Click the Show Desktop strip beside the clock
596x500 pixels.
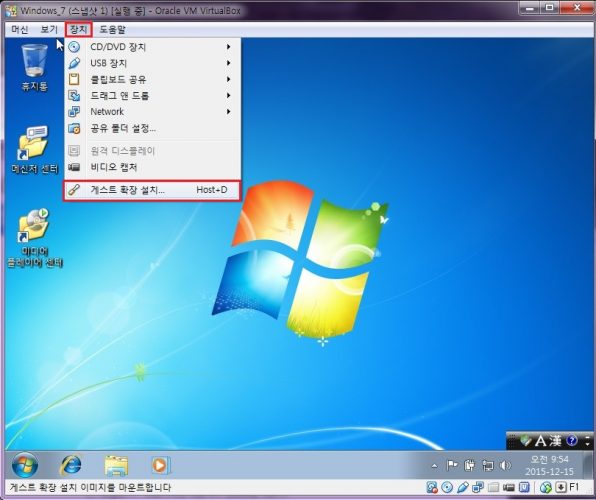pyautogui.click(x=587, y=464)
